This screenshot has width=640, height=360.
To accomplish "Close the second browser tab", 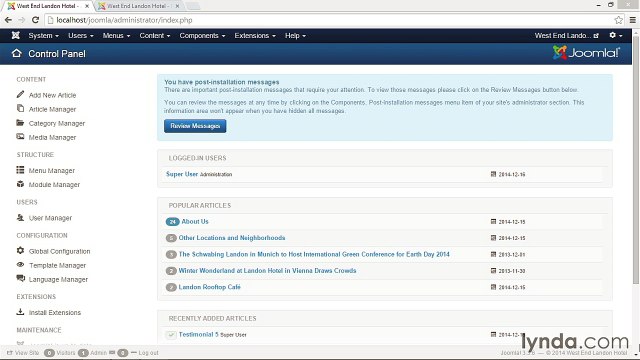I will point(177,6).
